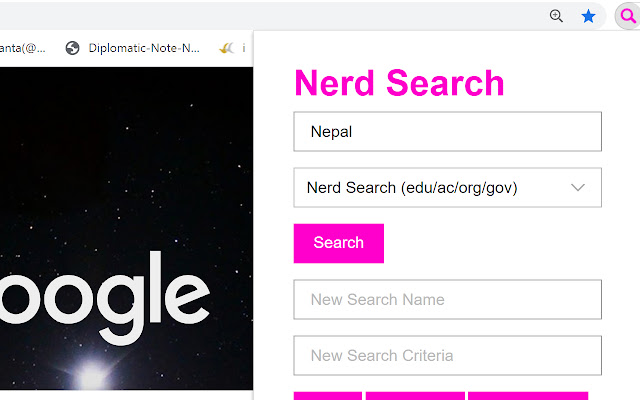Click the blue bookmark star icon
Viewport: 640px width, 400px height.
(x=589, y=16)
